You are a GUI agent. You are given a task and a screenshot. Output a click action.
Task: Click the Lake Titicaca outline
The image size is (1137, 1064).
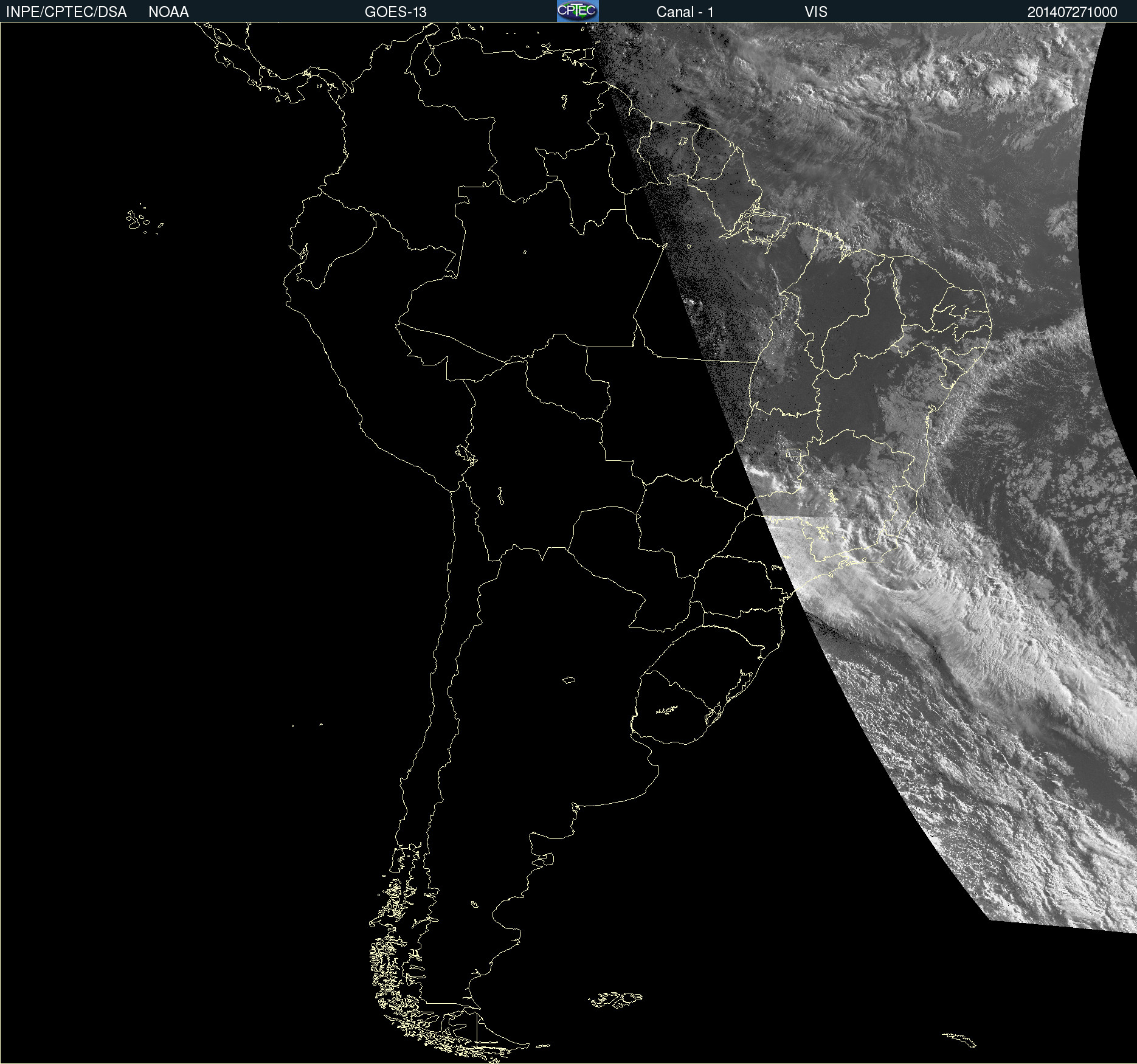click(x=466, y=454)
